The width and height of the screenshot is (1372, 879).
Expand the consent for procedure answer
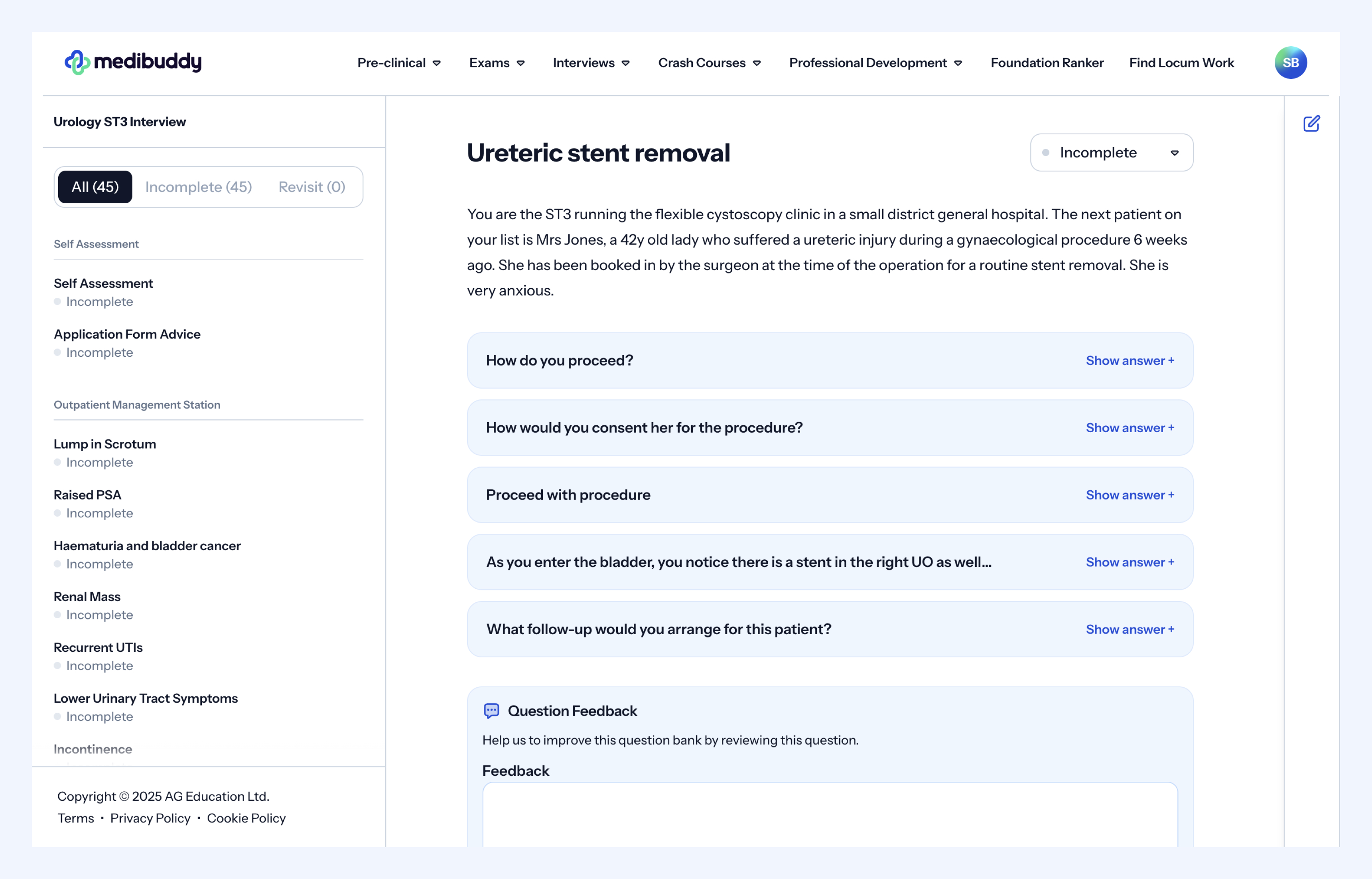tap(1130, 427)
